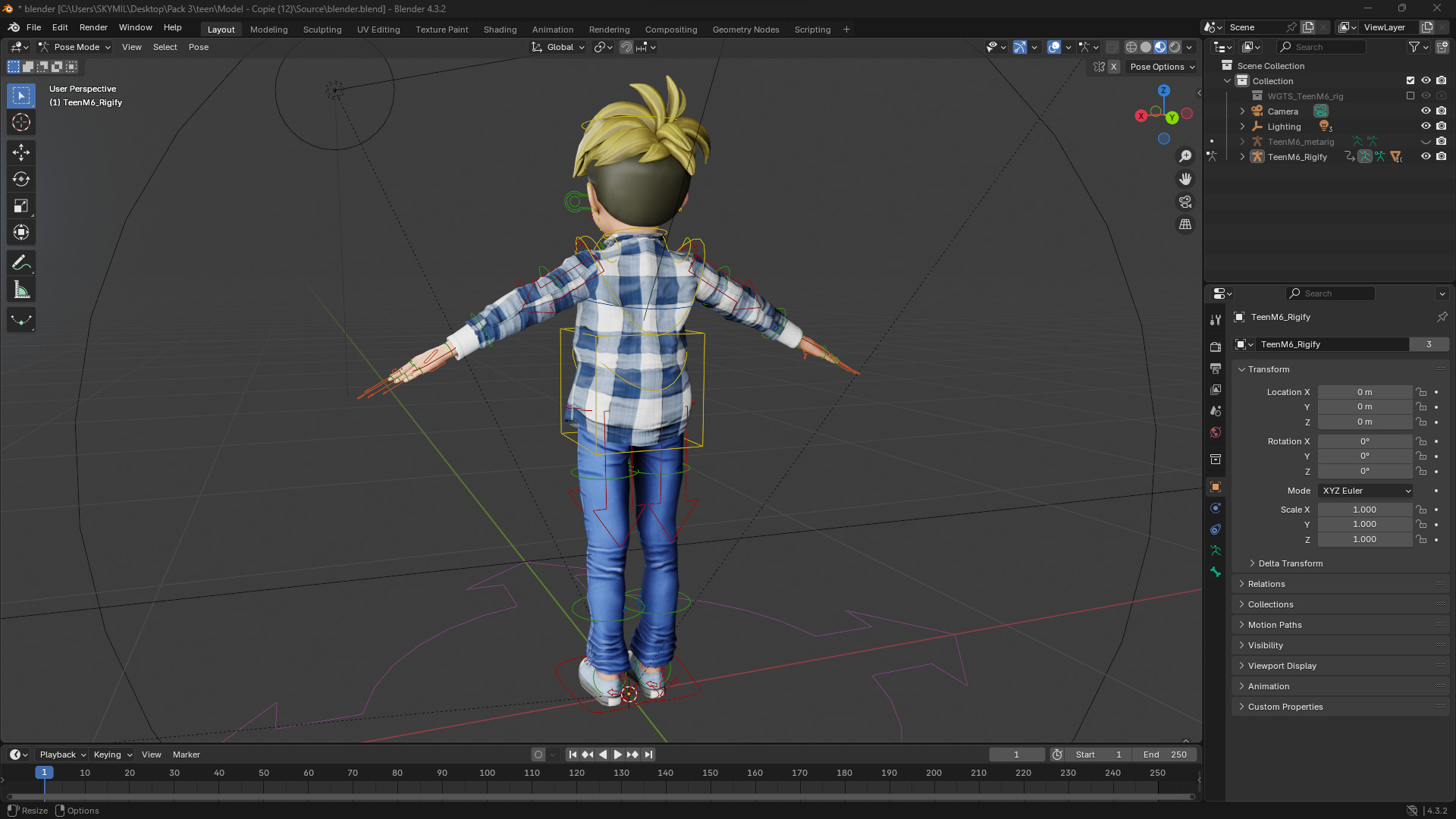Screen dimensions: 1456x819
Task: Toggle the Show Gizmo button
Action: tap(1020, 47)
